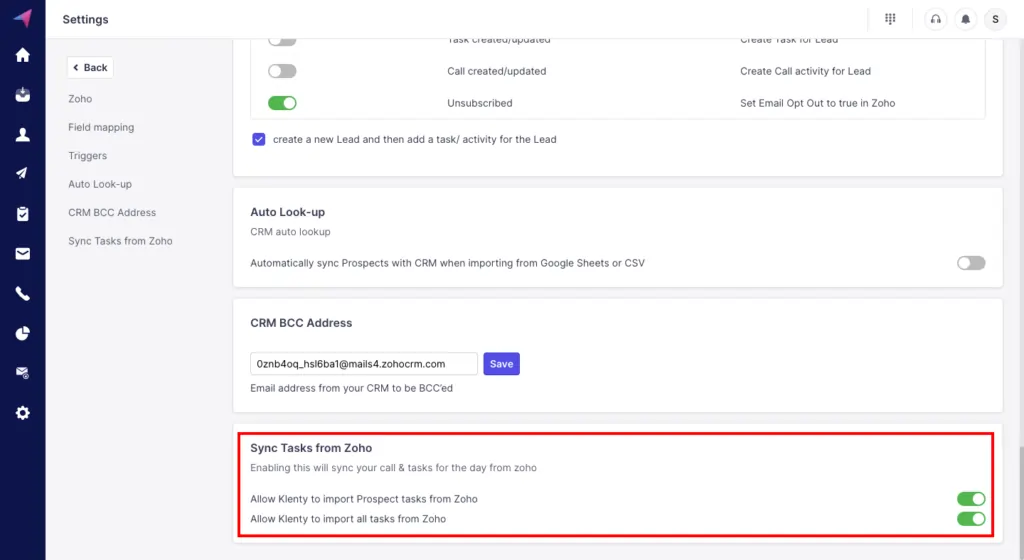Click the CRM BCC email address field

pyautogui.click(x=364, y=364)
